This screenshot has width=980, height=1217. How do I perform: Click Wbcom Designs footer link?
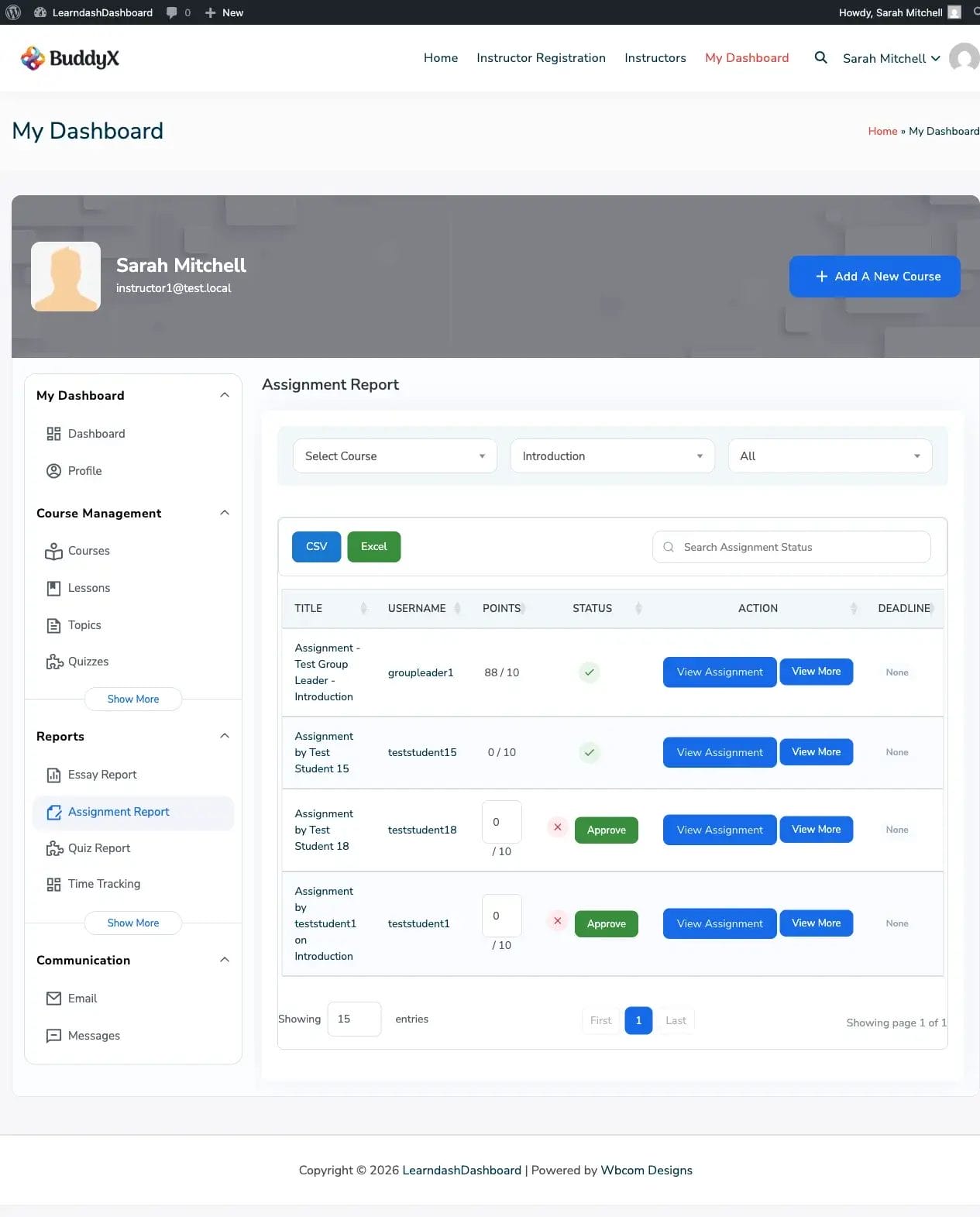[646, 1171]
